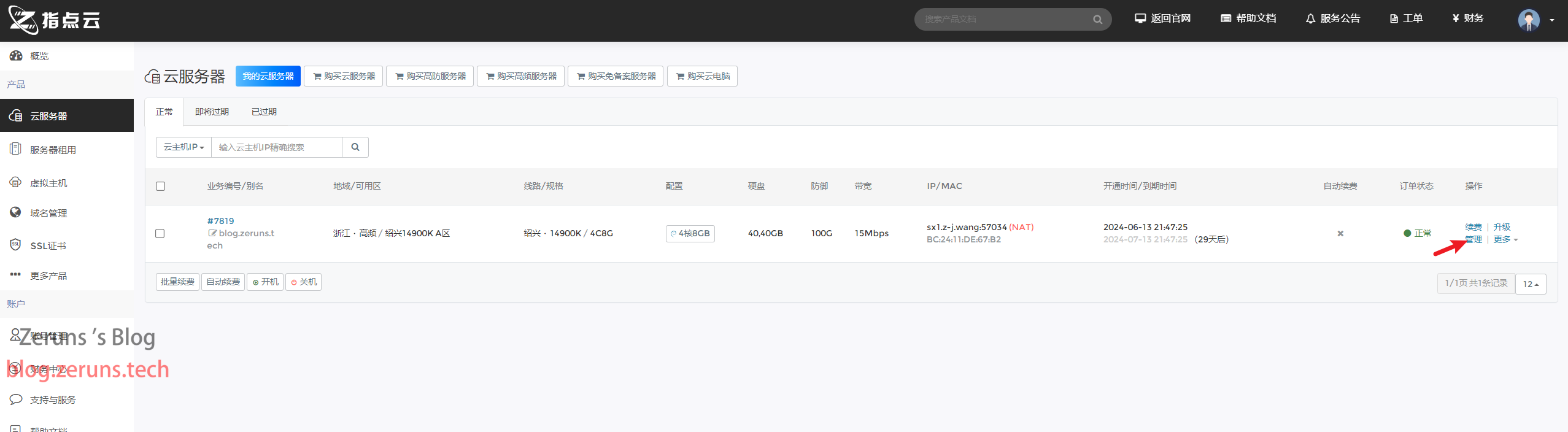Click the 更多产品 ellipsis icon
The image size is (1568, 432).
16,274
